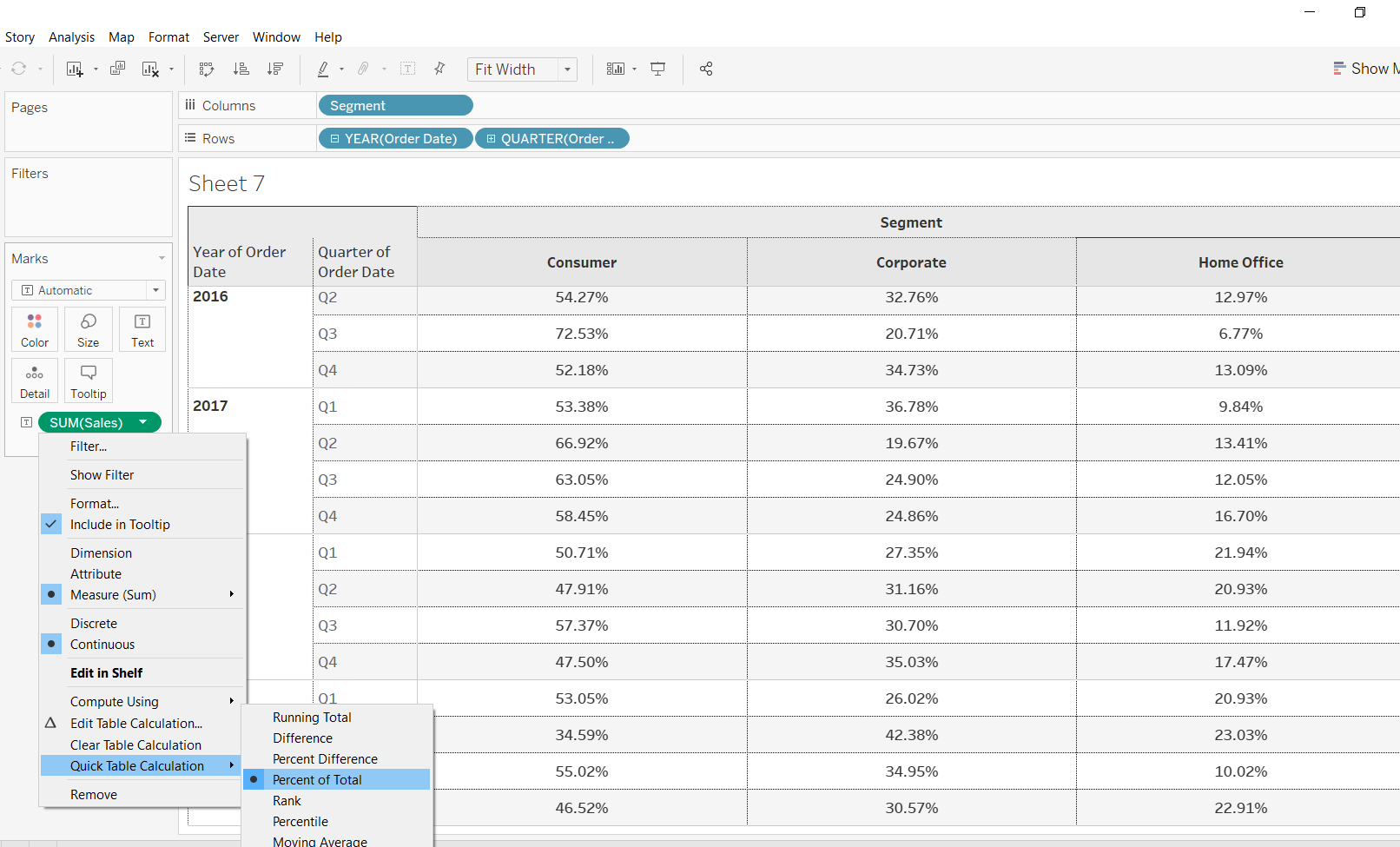Click the Clear sheet toolbar icon
The height and width of the screenshot is (847, 1400).
pyautogui.click(x=150, y=69)
